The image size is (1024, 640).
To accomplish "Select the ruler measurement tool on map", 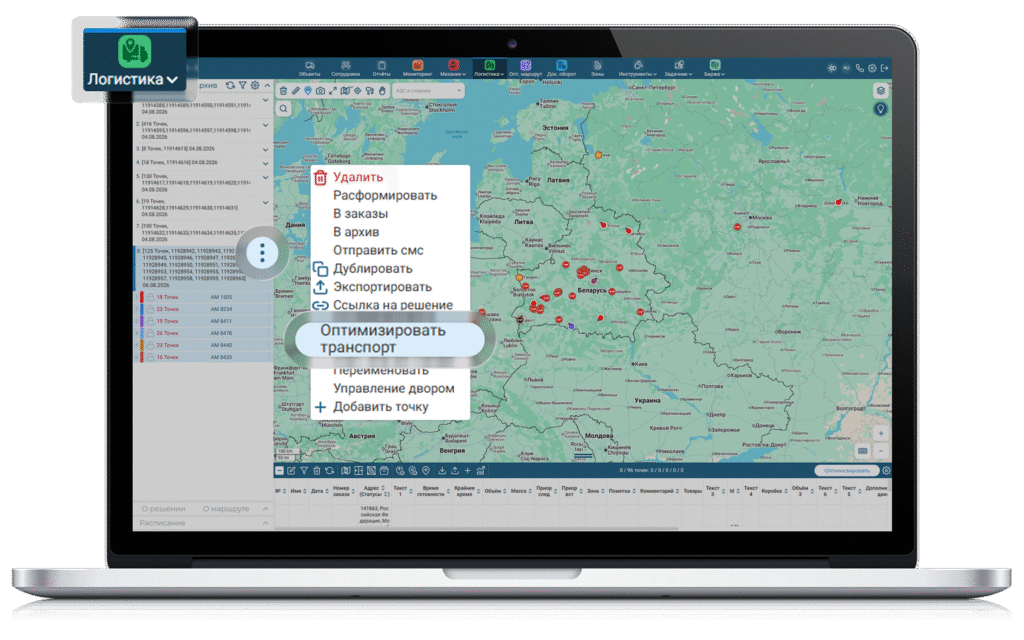I will point(295,91).
